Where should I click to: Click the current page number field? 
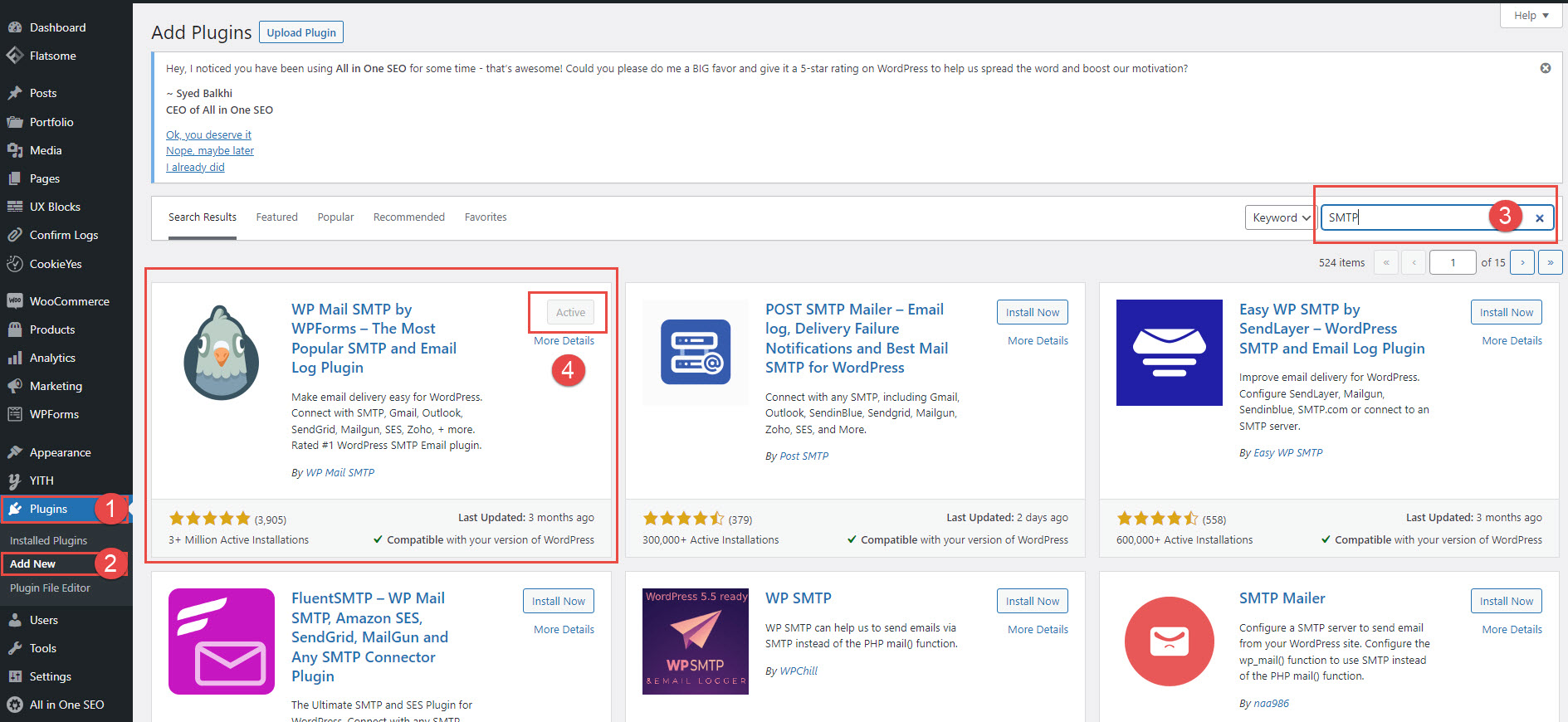point(1453,262)
